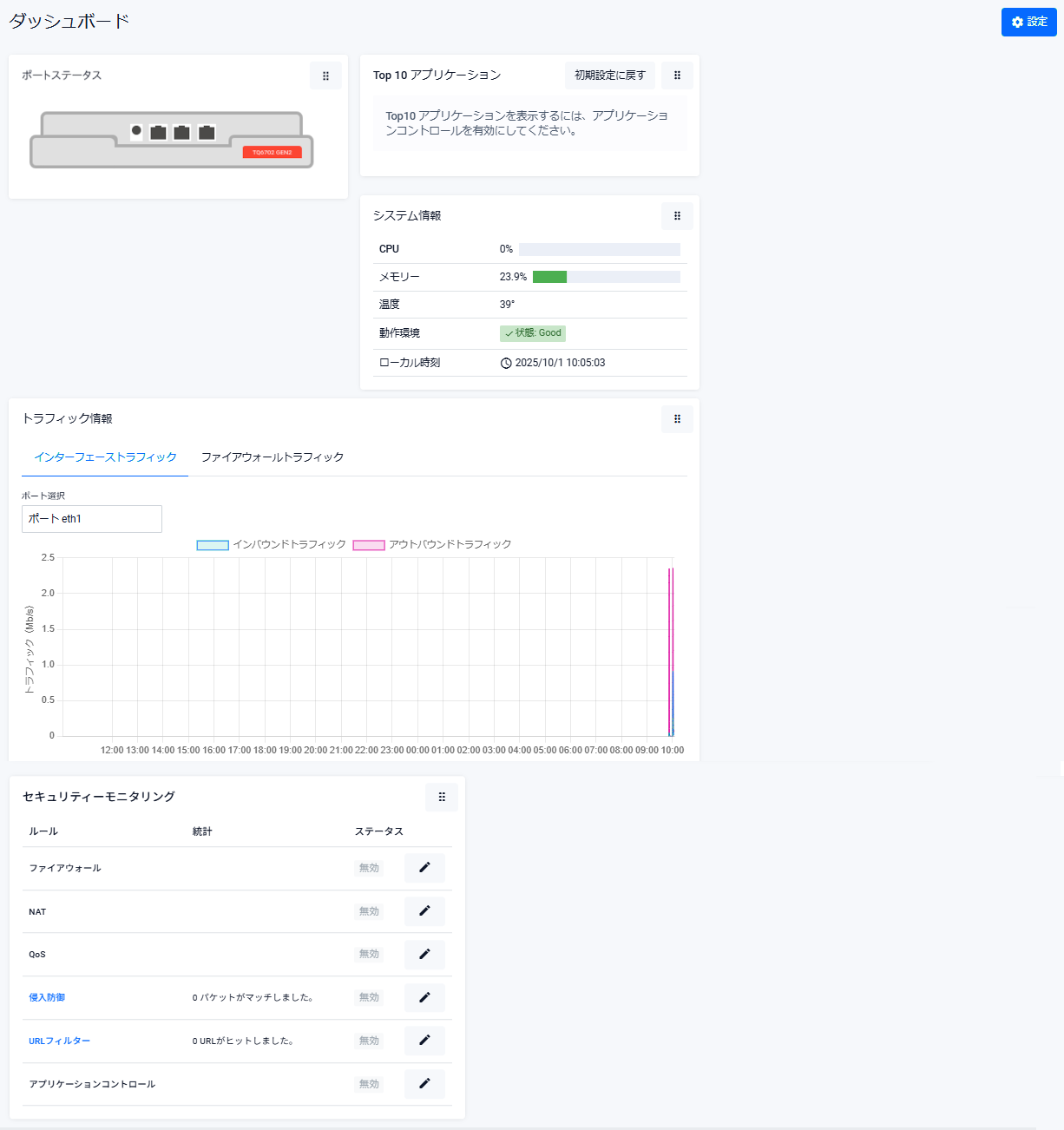Reset Top 10 applications to default settings
Screen dimensions: 1064x1130
pyautogui.click(x=609, y=76)
